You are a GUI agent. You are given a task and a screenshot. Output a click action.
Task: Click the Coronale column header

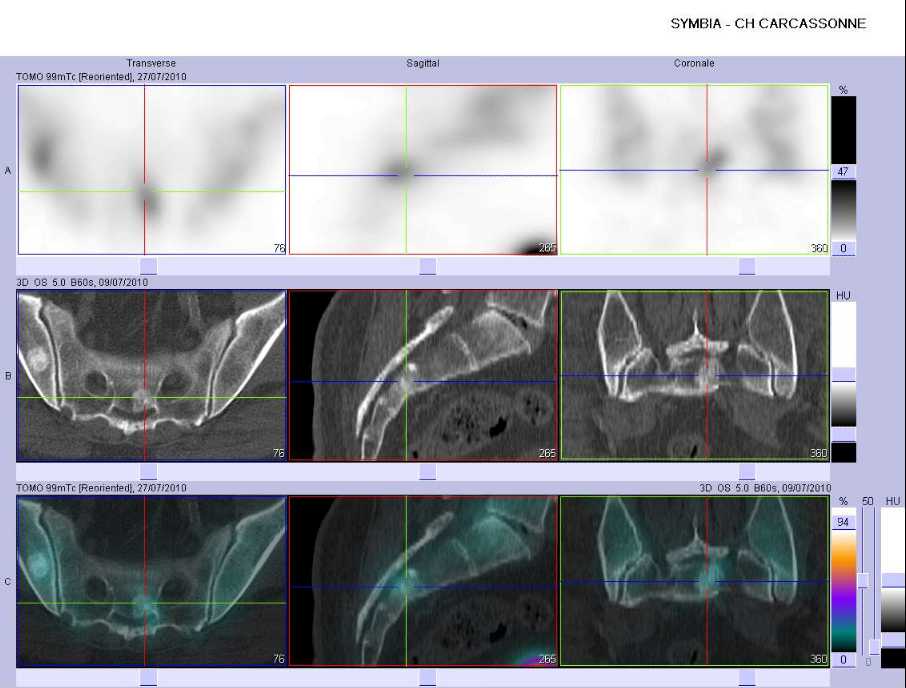point(694,63)
